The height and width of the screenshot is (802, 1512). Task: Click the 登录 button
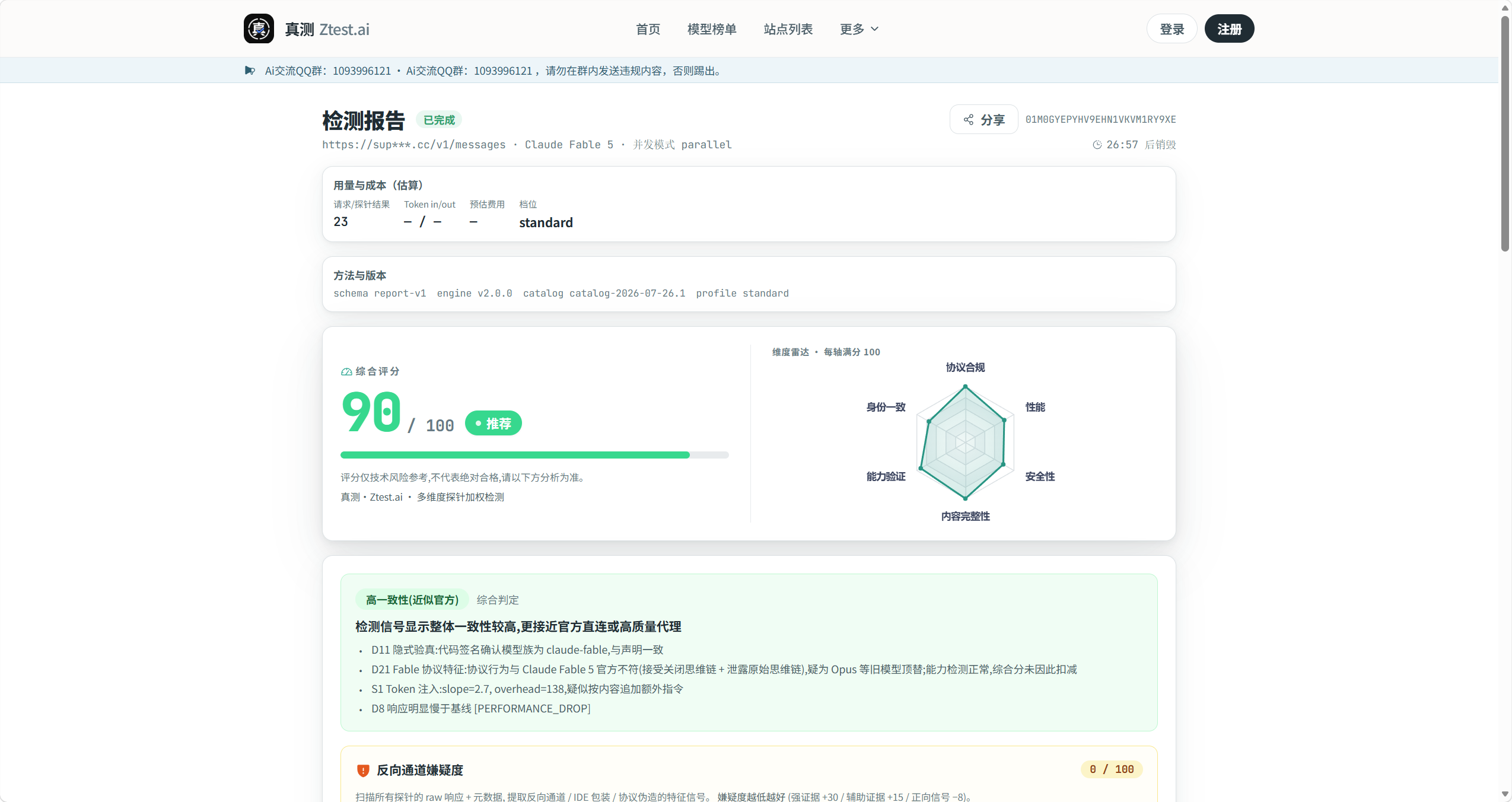point(1172,29)
